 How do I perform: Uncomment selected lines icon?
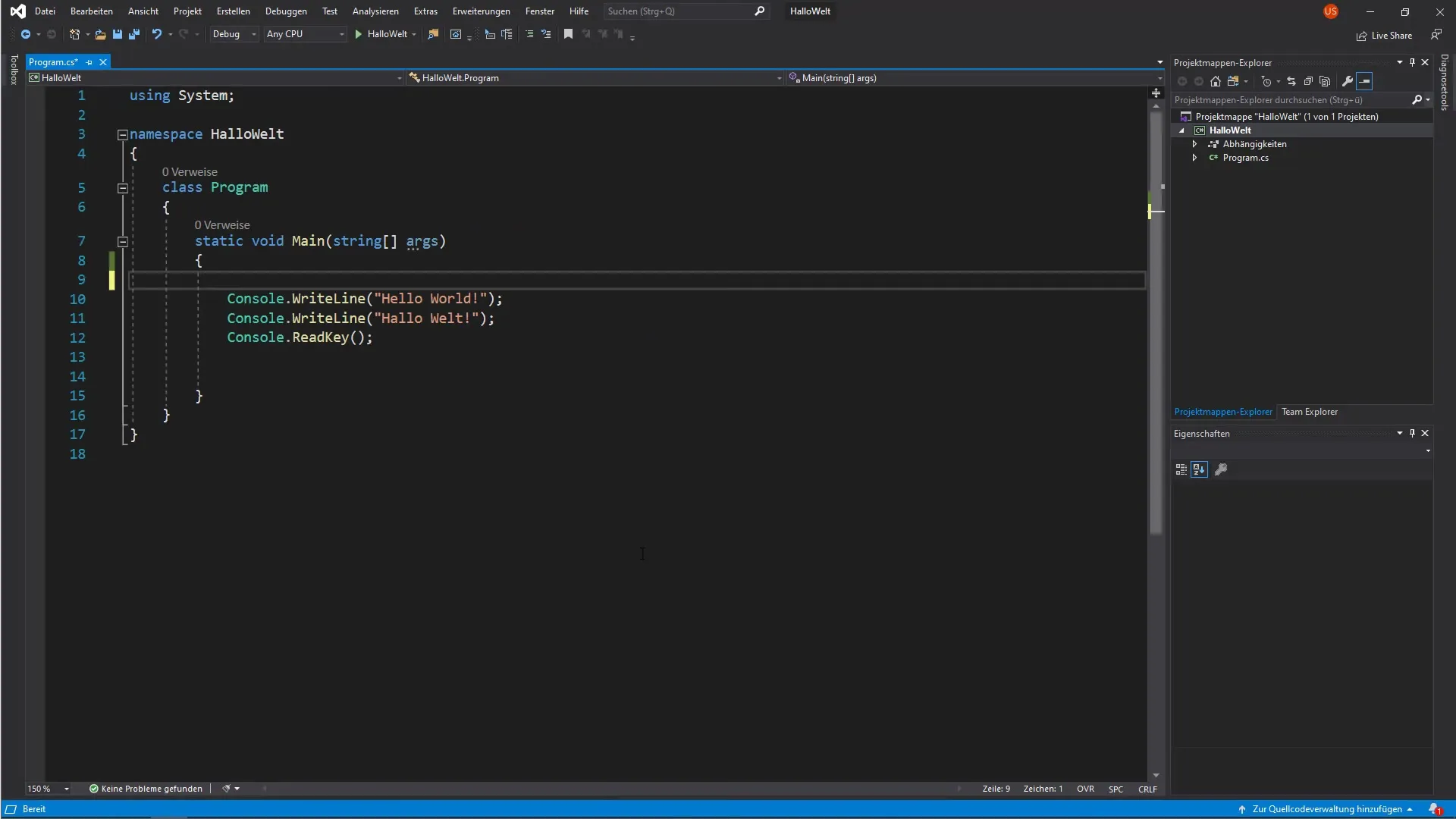546,34
